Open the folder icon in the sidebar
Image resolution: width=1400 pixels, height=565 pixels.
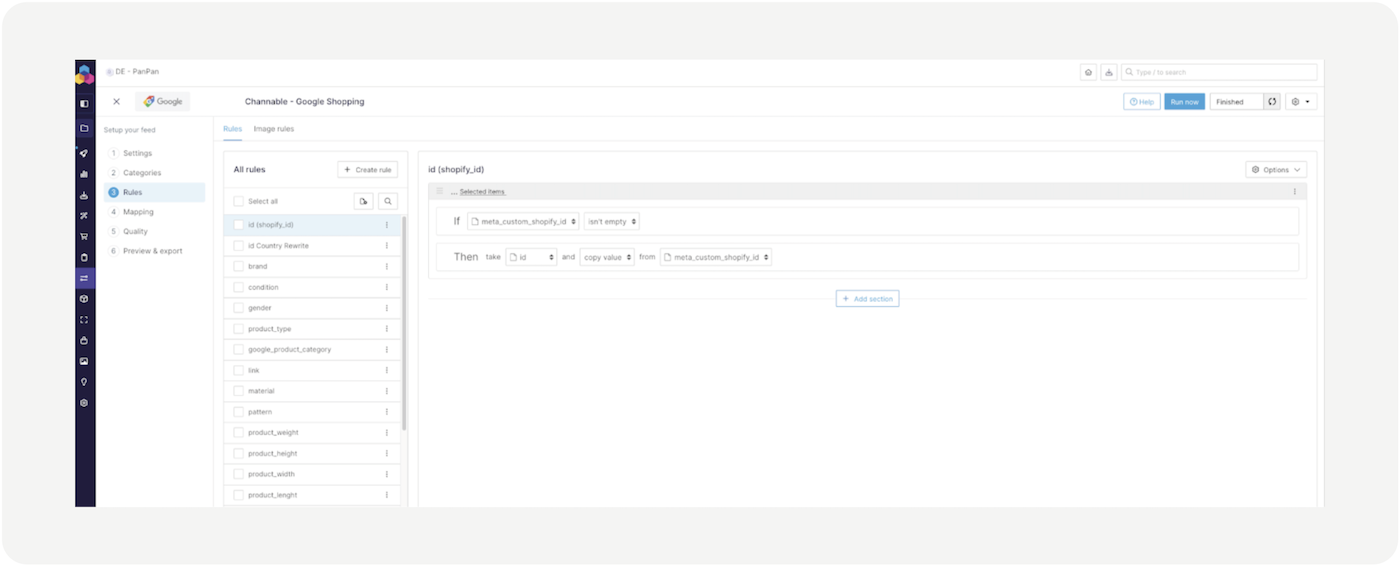(85, 128)
